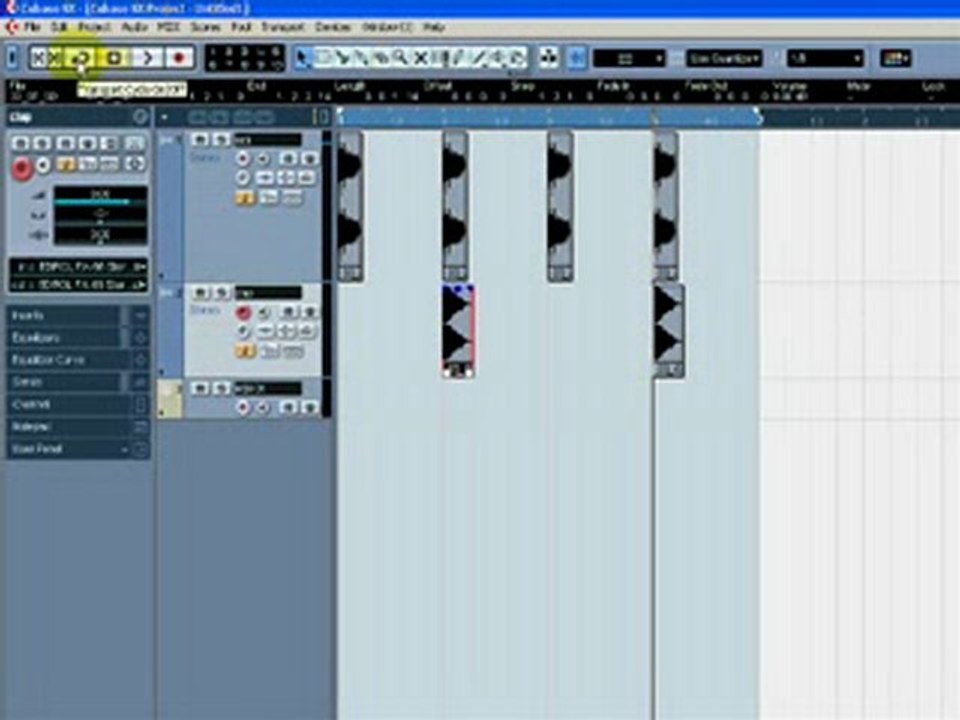Open the Transport menu
Image resolution: width=960 pixels, height=720 pixels.
click(282, 28)
